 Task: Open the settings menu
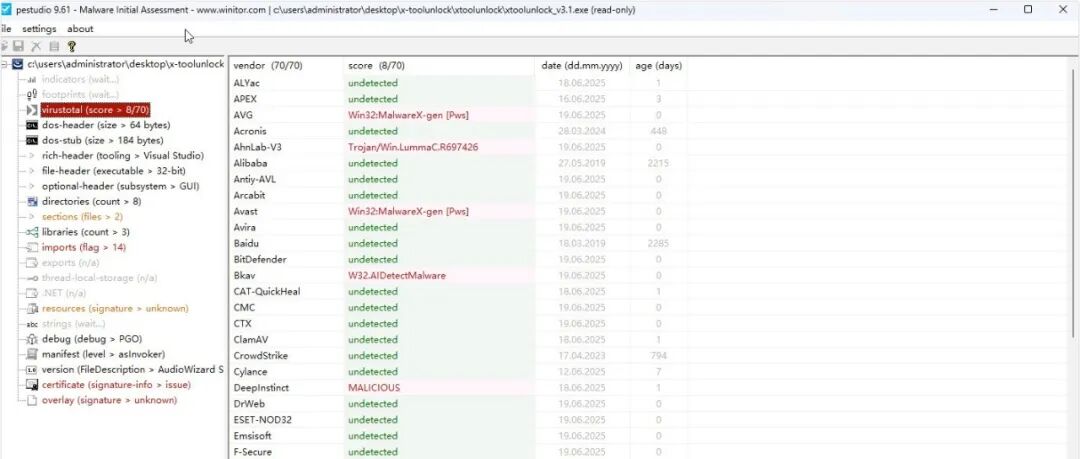coord(39,29)
